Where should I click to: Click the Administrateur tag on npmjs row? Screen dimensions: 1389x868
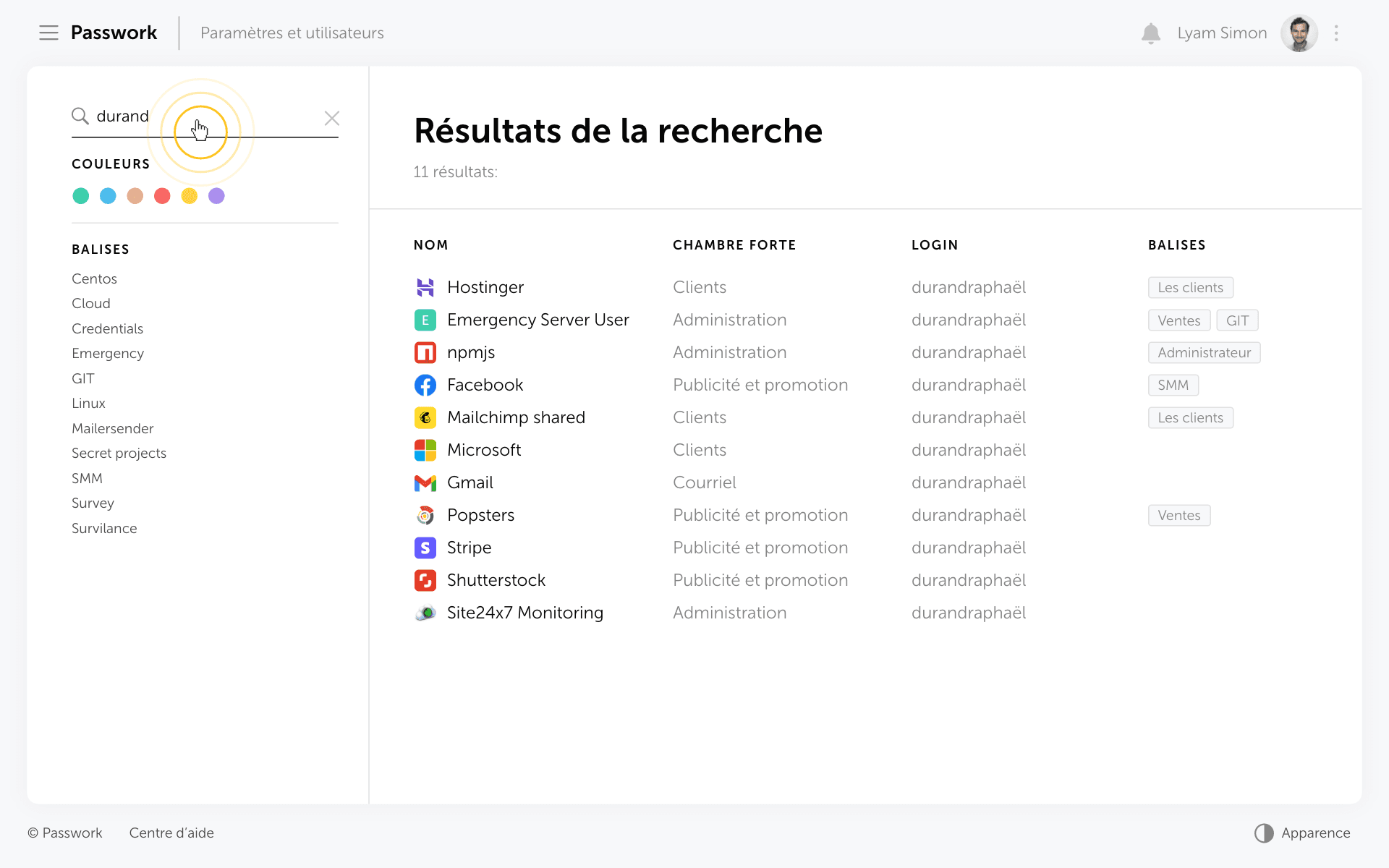click(x=1204, y=353)
